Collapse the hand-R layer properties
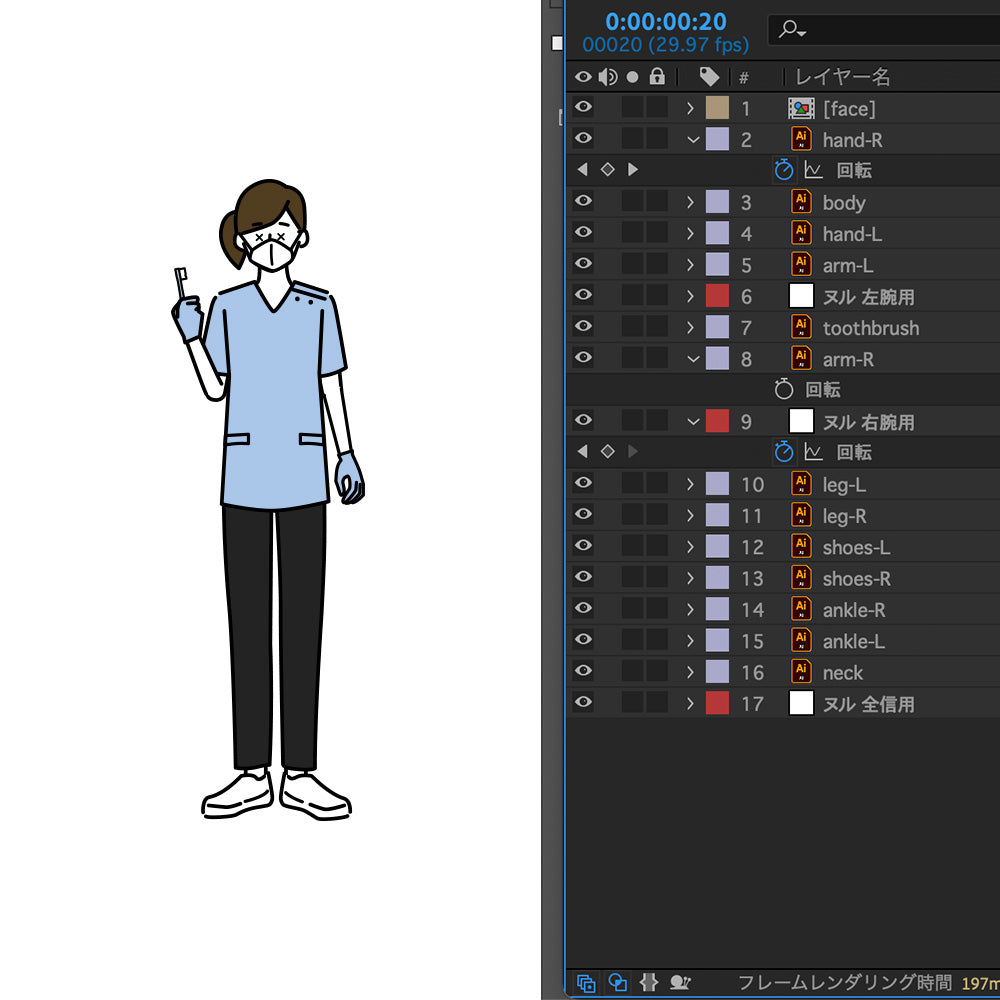The image size is (1000, 1000). point(692,140)
